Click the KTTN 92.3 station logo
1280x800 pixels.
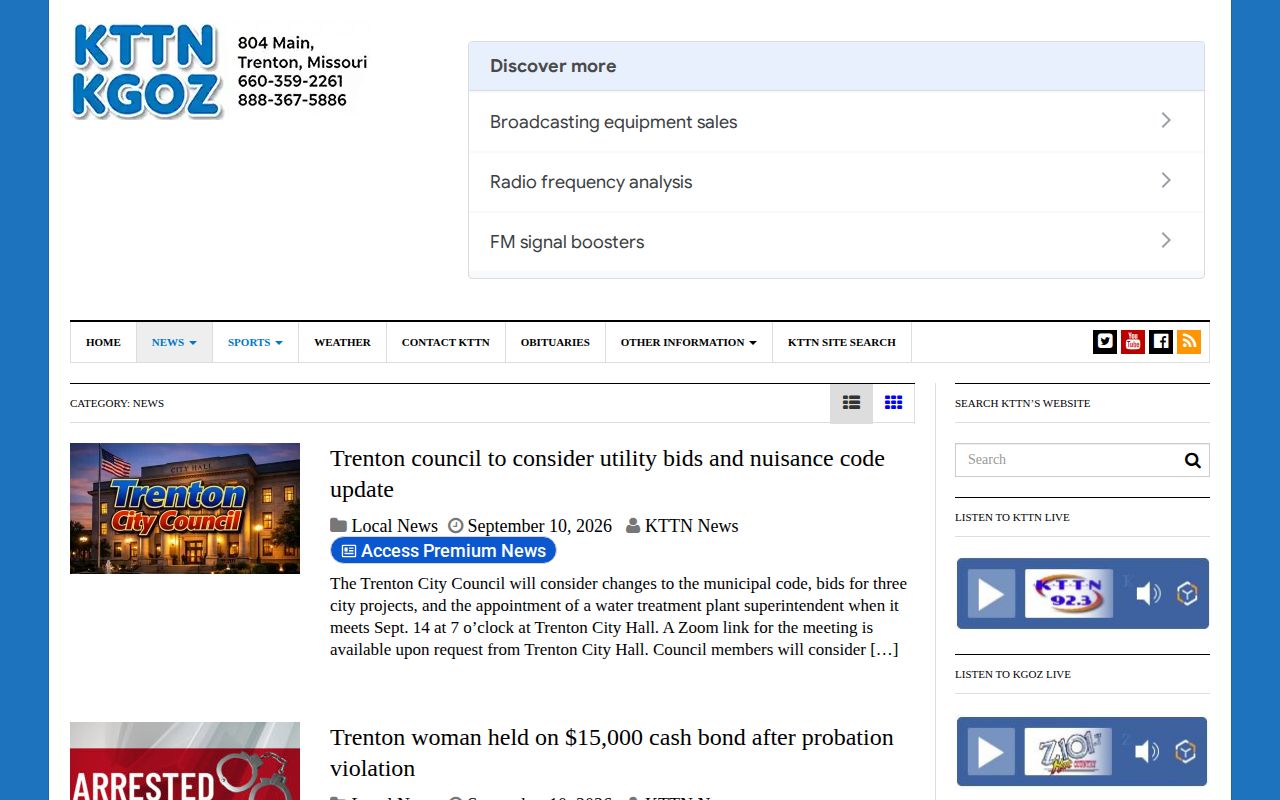[x=1069, y=594]
